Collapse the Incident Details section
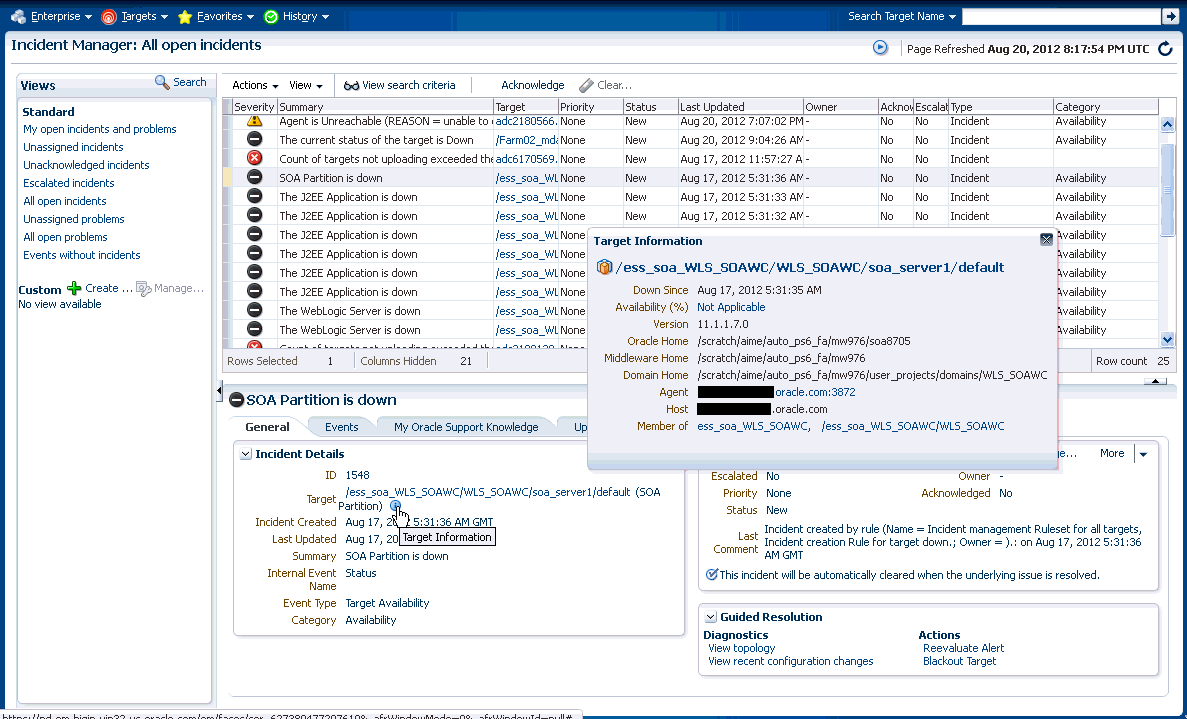Screen dimensions: 1187x719 245,454
